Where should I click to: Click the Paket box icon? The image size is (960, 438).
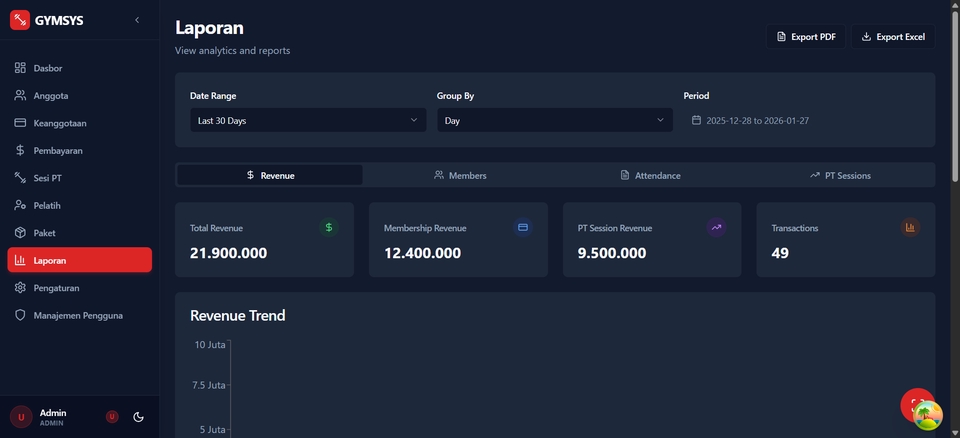point(20,233)
